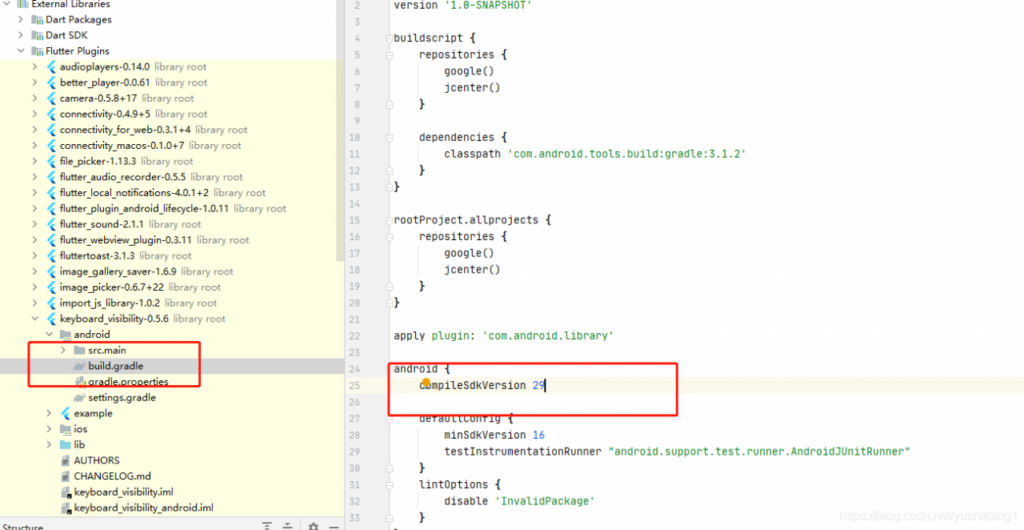
Task: Click the lib folder icon
Action: point(65,444)
